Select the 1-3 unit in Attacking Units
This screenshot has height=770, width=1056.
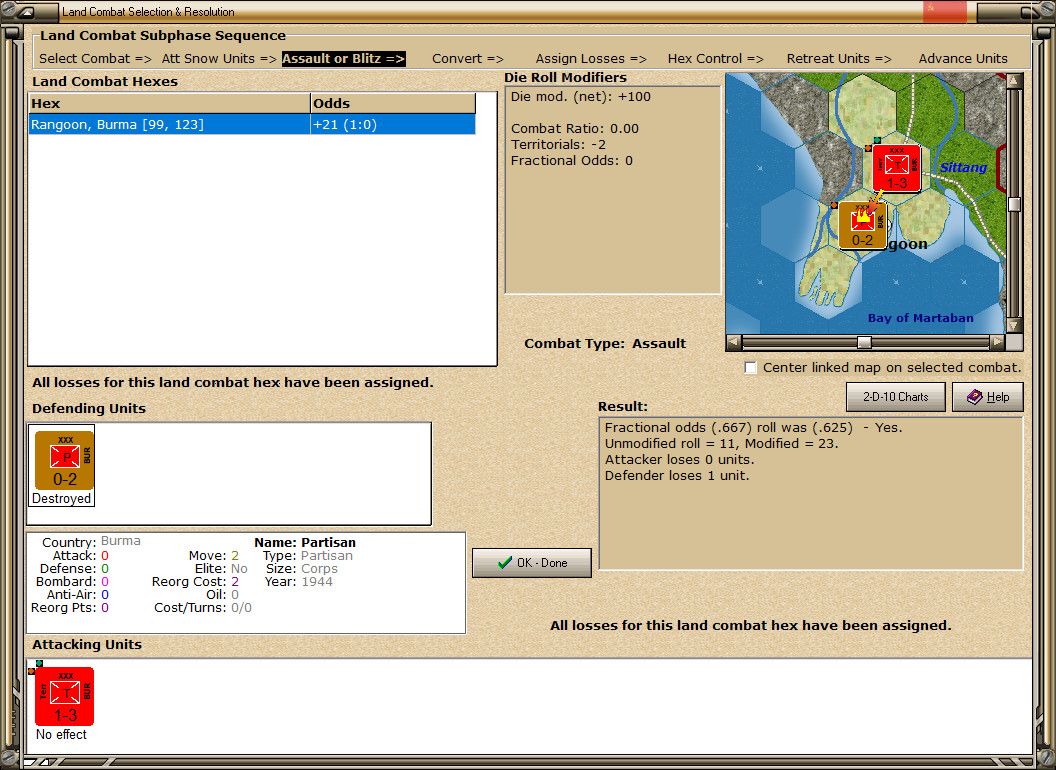pos(64,696)
